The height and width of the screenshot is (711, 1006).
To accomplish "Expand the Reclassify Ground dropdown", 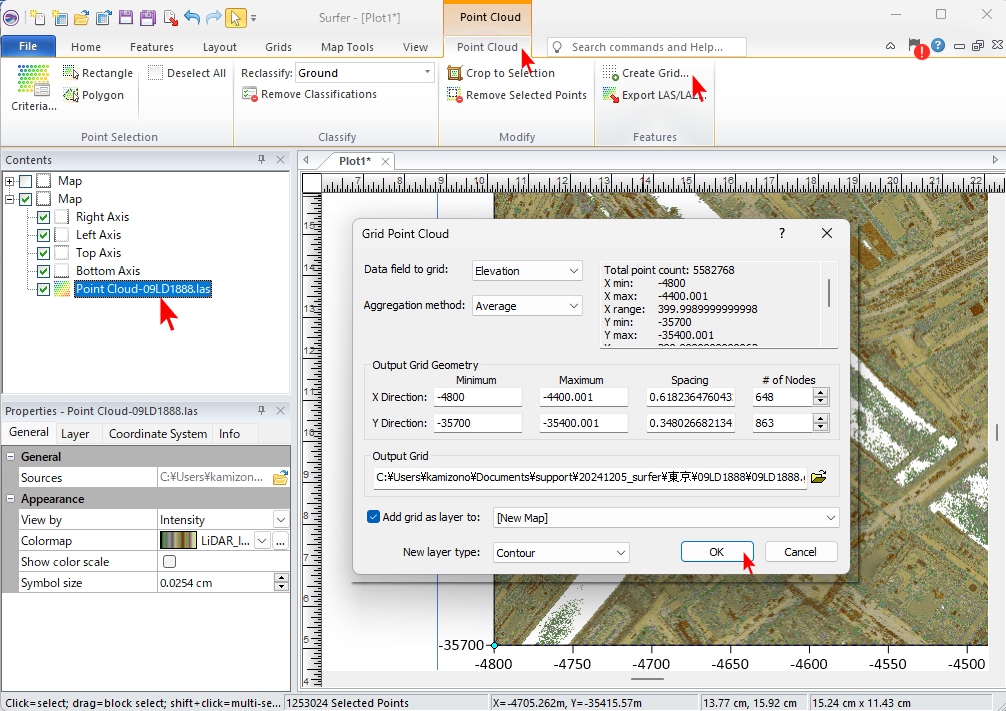I will [x=428, y=73].
